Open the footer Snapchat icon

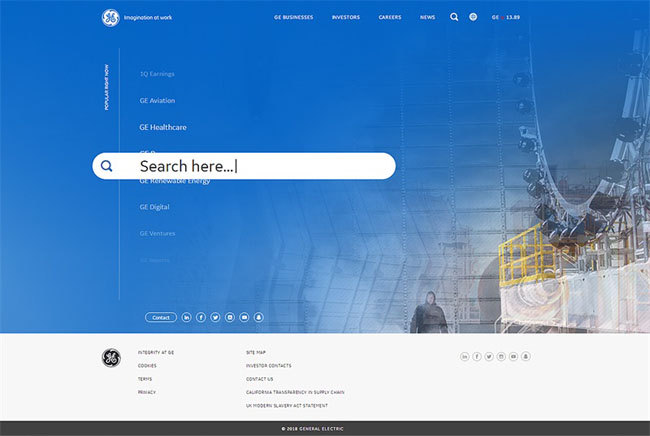[526, 356]
